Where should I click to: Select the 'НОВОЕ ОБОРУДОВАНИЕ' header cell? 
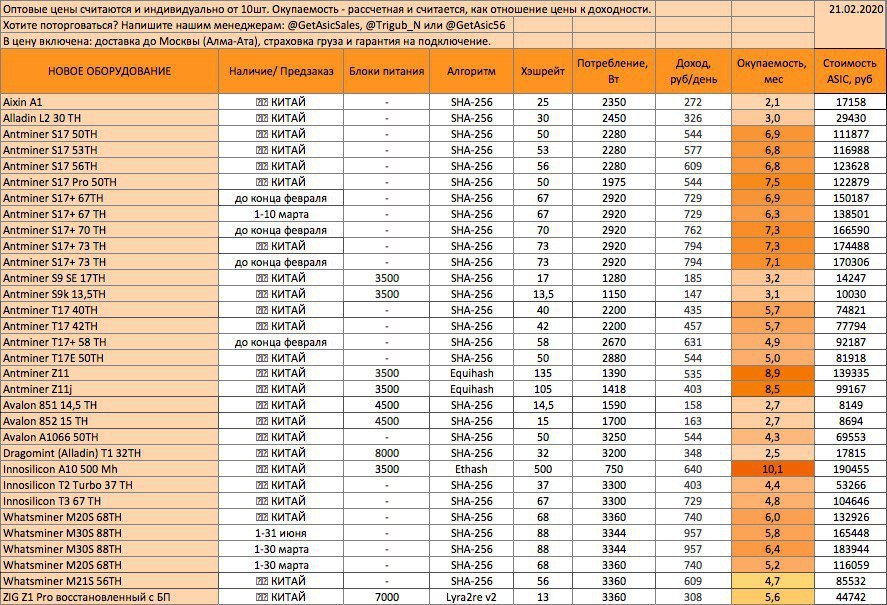(x=109, y=71)
